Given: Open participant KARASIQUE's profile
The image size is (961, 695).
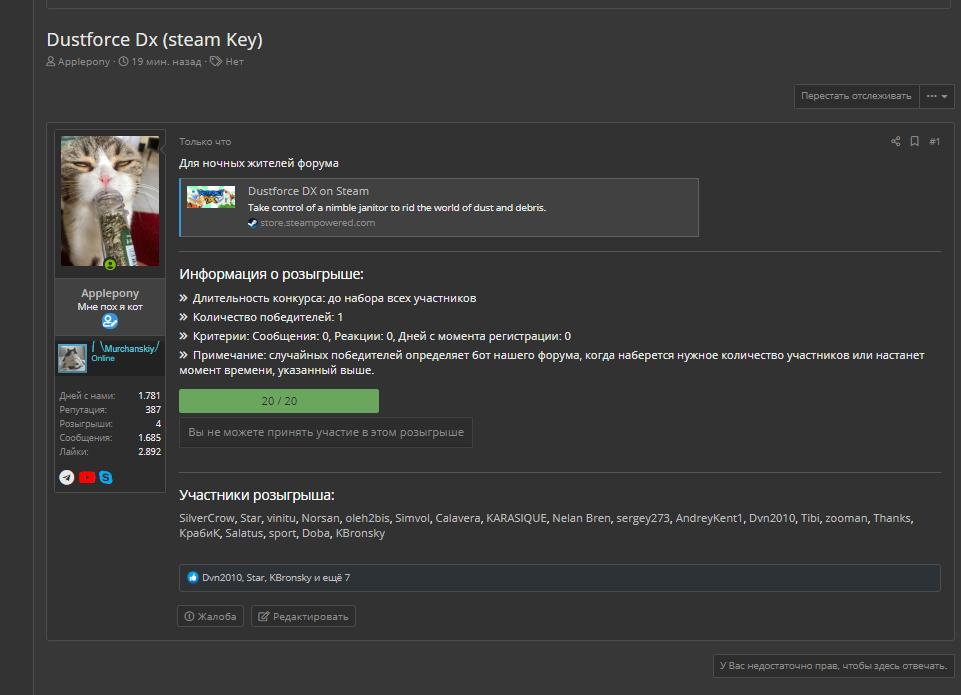Looking at the screenshot, I should (516, 518).
